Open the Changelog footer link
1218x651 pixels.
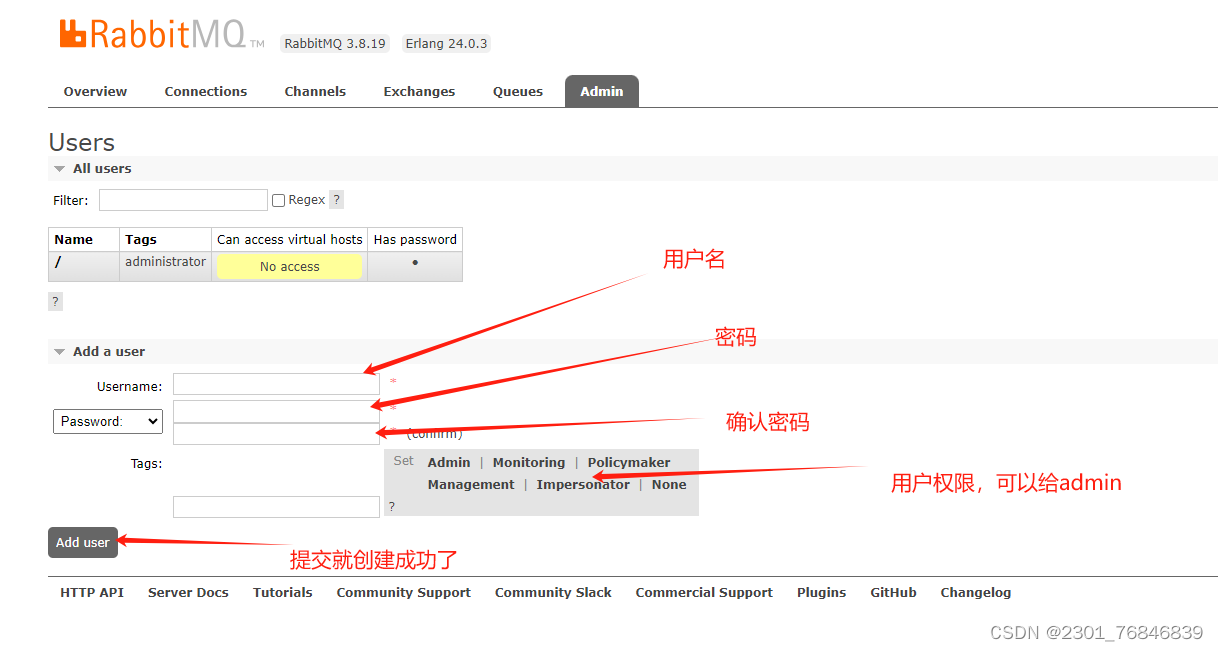coord(975,592)
